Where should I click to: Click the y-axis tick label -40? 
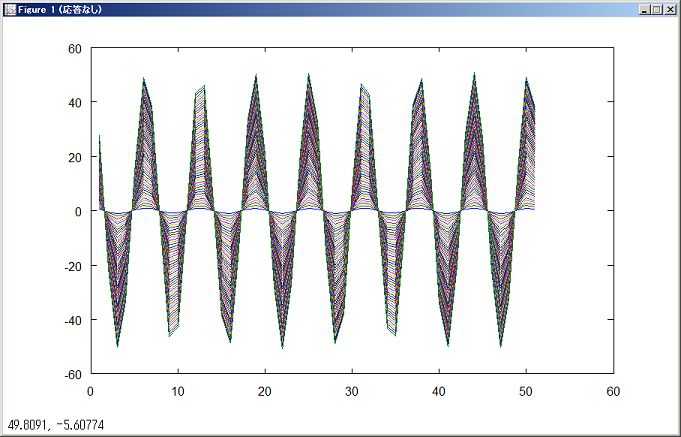pyautogui.click(x=72, y=320)
